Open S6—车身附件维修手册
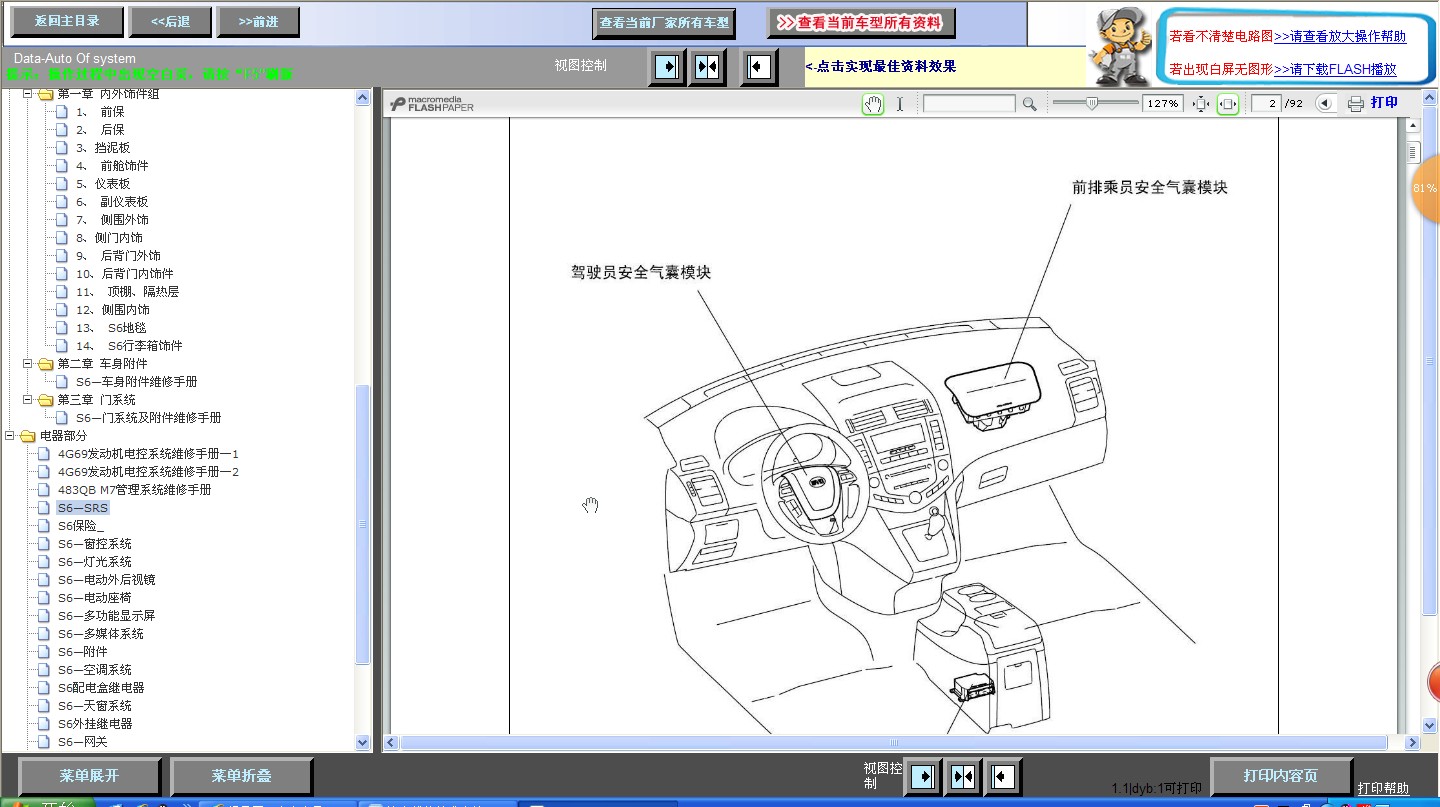 pos(136,382)
